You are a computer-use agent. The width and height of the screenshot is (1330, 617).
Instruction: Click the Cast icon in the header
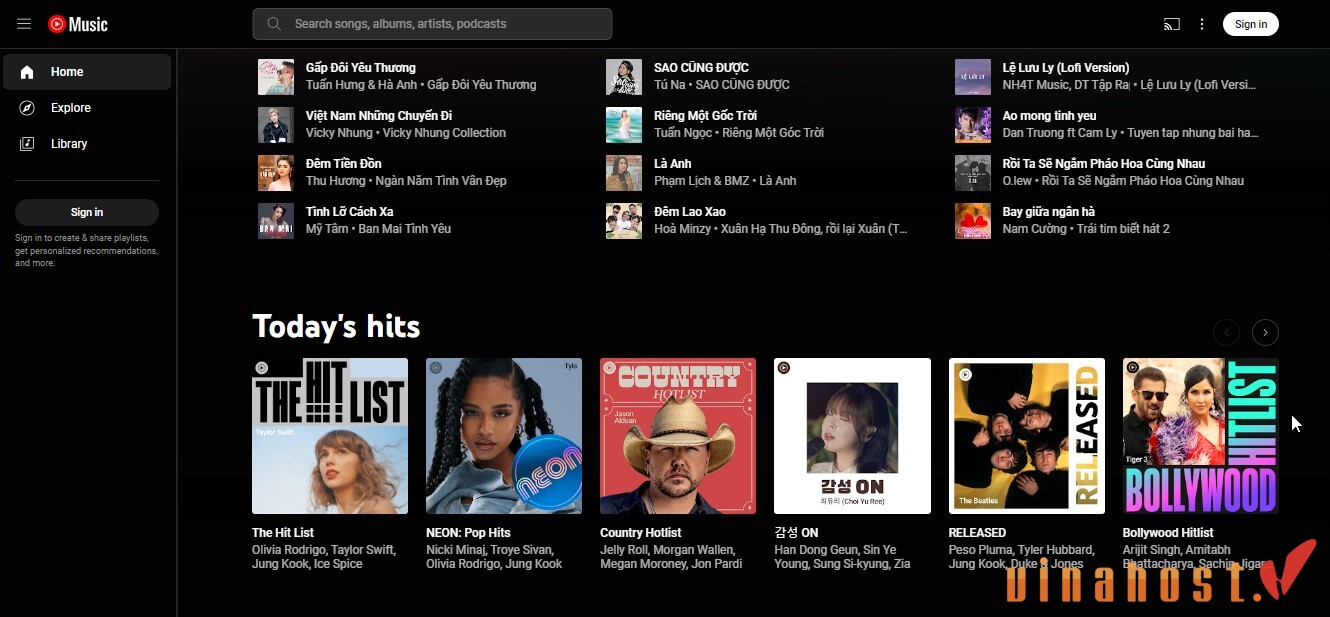[x=1171, y=23]
